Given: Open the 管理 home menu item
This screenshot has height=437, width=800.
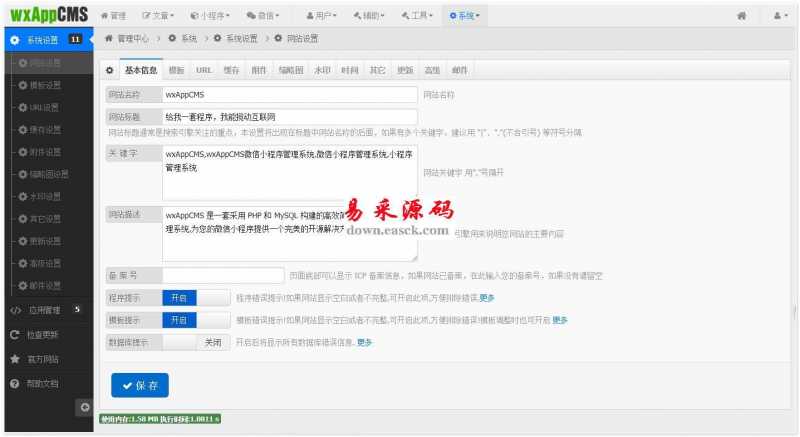Looking at the screenshot, I should 113,16.
